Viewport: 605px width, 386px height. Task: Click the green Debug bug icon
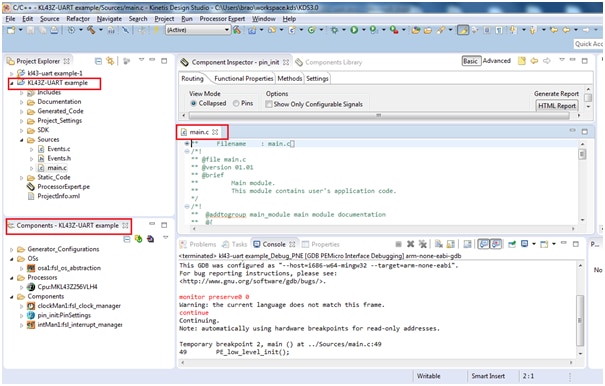[334, 30]
